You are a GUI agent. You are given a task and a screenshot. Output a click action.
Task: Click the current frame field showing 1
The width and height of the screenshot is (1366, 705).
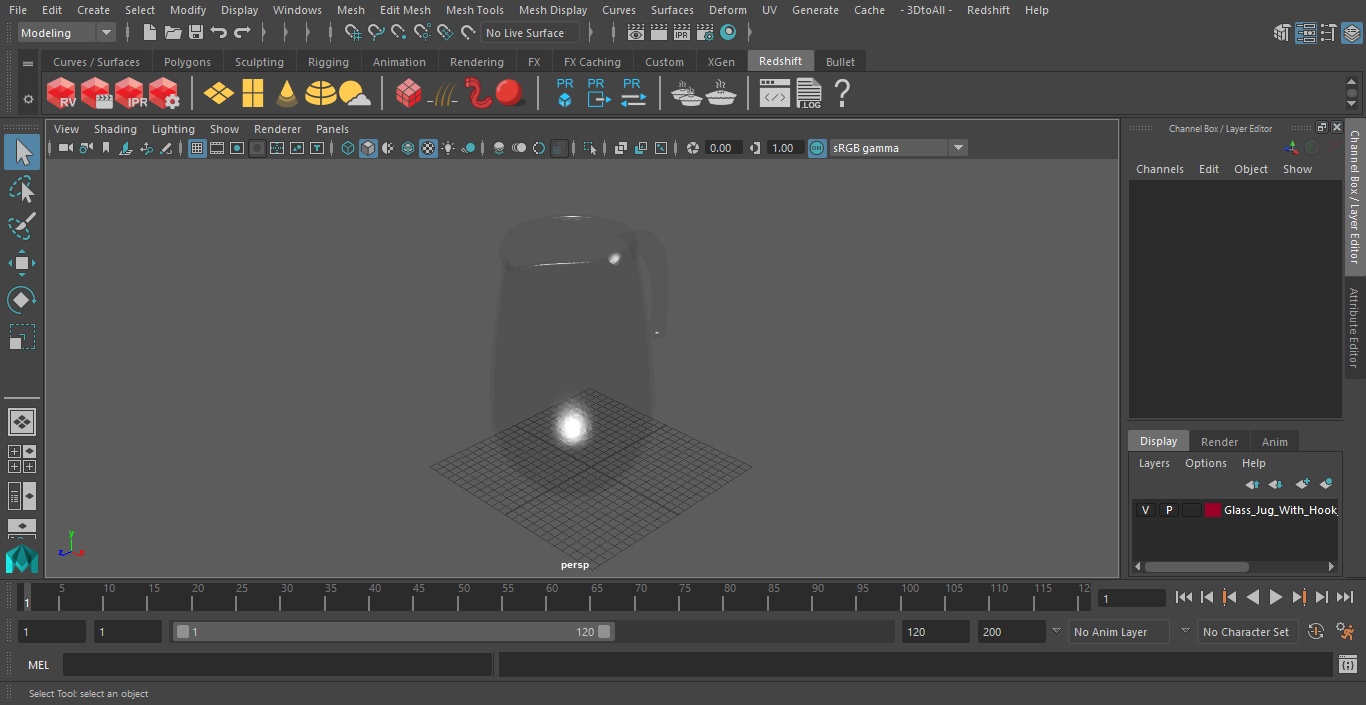pyautogui.click(x=1131, y=598)
